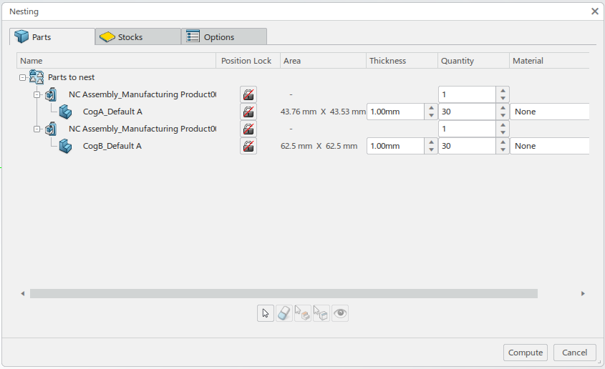Viewport: 605px width, 369px height.
Task: Increase CogA quantity with up arrow
Action: (x=503, y=108)
